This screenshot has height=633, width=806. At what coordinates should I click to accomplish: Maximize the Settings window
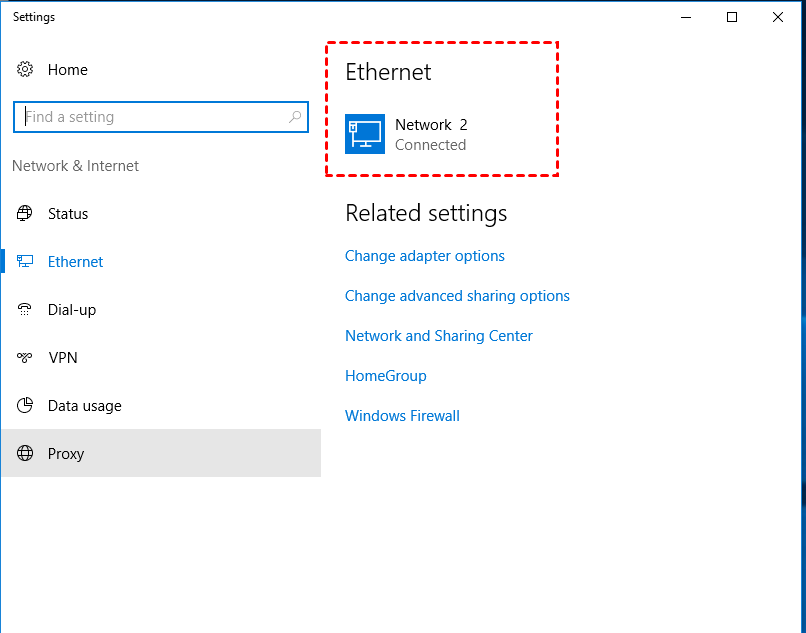pos(732,17)
